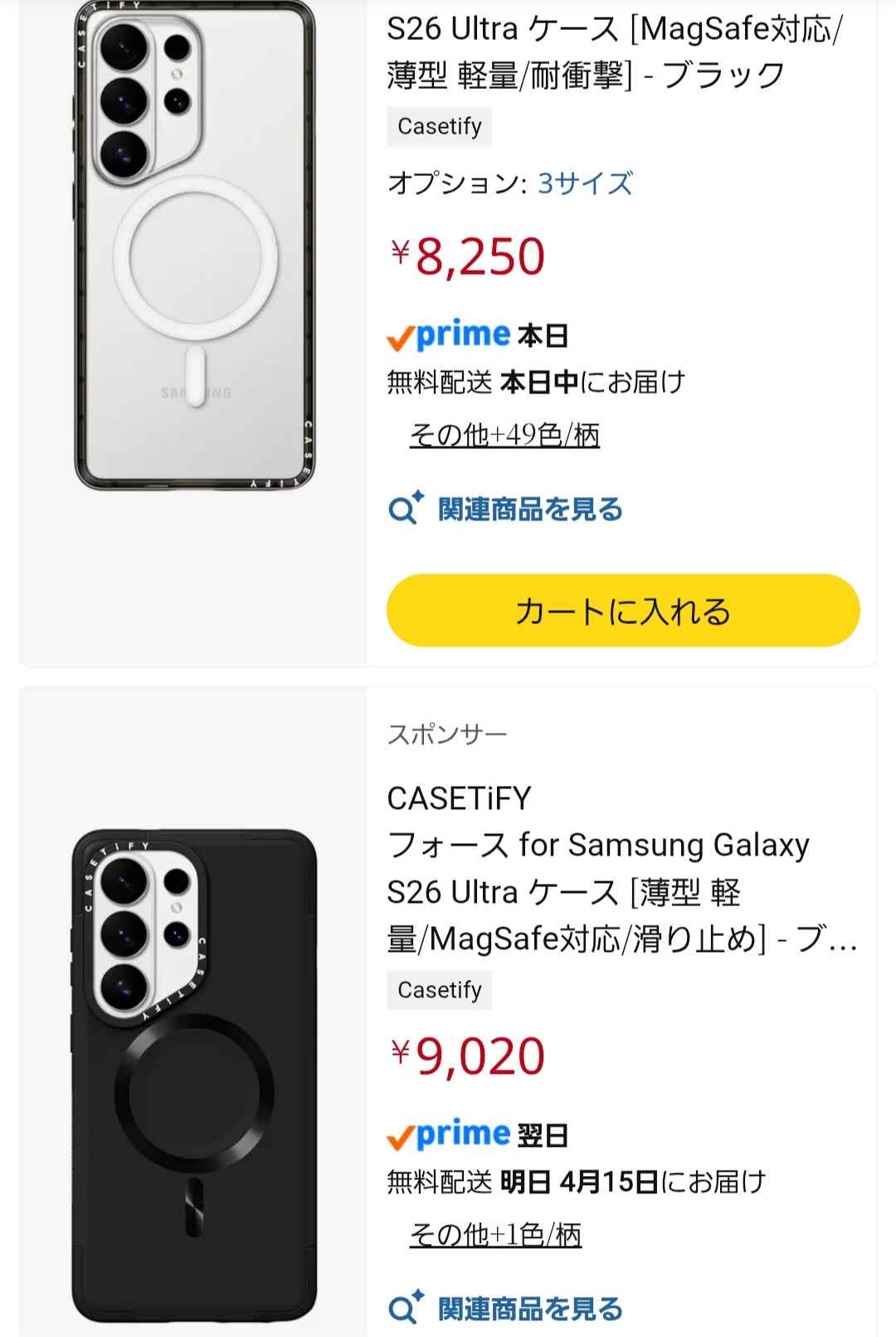This screenshot has height=1337, width=896.
Task: Show その他+1色/柄 color variations
Action: point(495,1235)
